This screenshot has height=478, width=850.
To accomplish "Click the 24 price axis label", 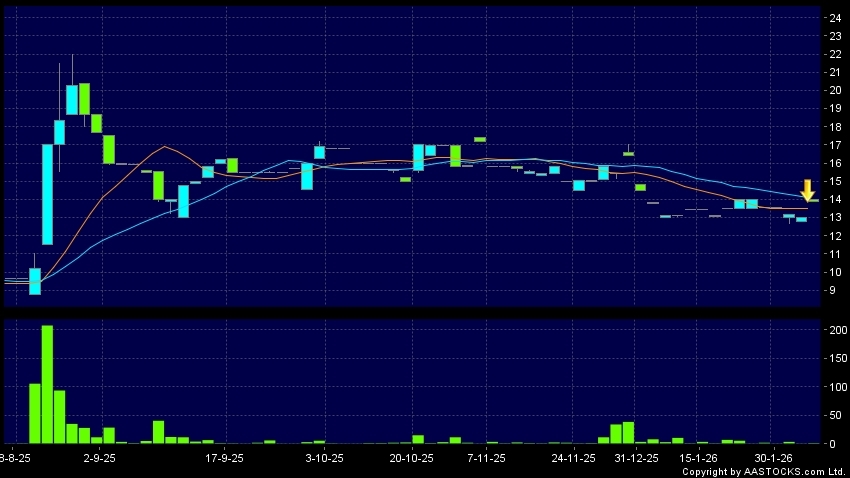I will tap(831, 18).
